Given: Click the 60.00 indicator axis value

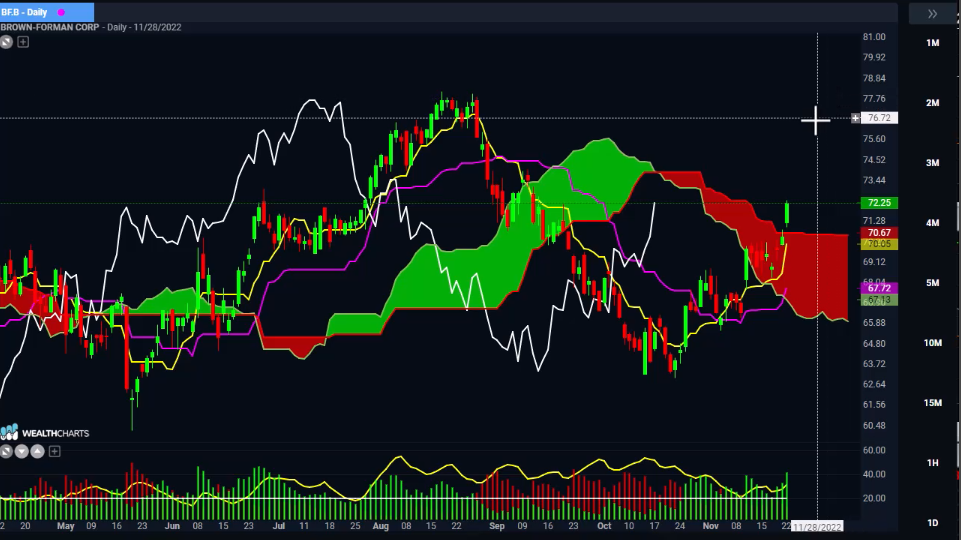Looking at the screenshot, I should click(x=874, y=450).
